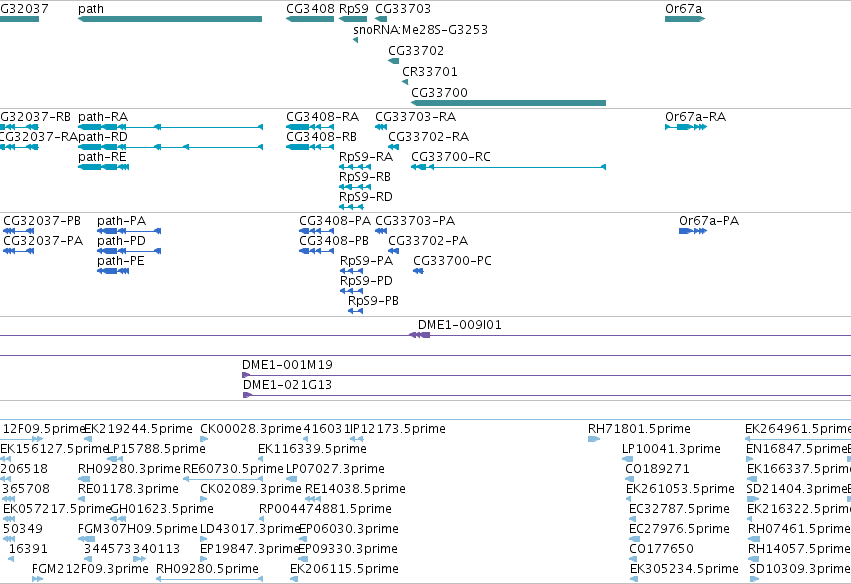Select the Or67a gene arrow
Screen dimensions: 851x584
(685, 19)
